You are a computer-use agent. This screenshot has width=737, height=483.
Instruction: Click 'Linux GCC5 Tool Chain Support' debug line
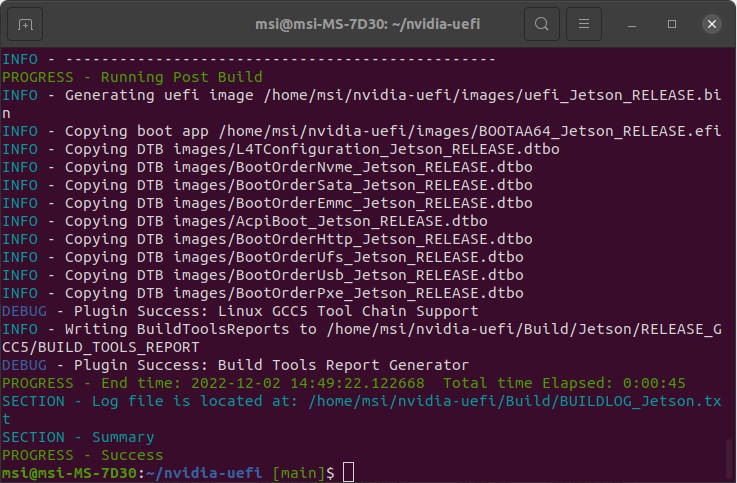coord(240,311)
